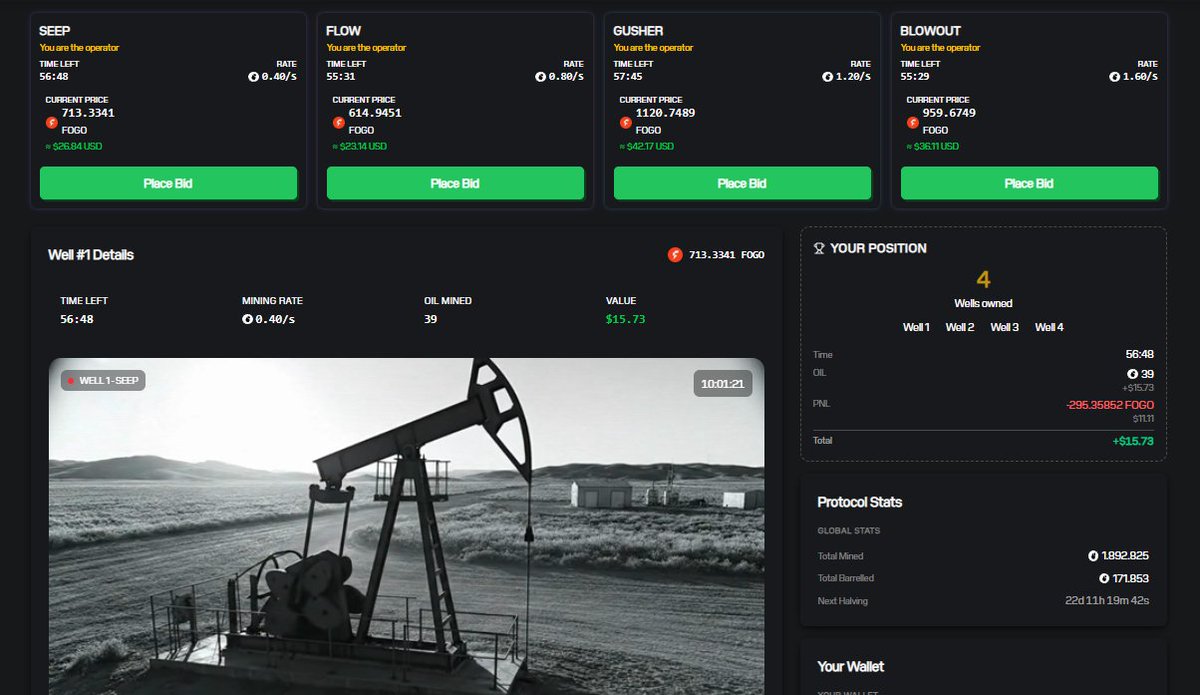Click the oil icon beside Total Mined value

[1093, 555]
